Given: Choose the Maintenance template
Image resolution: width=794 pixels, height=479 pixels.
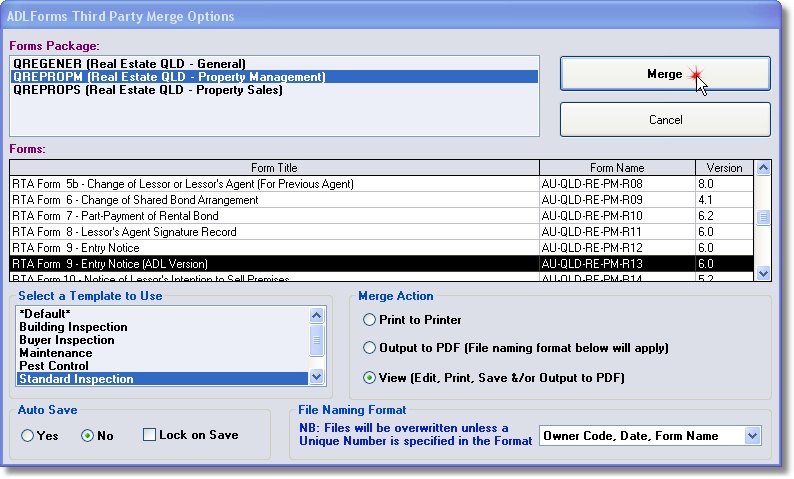Looking at the screenshot, I should coord(162,353).
